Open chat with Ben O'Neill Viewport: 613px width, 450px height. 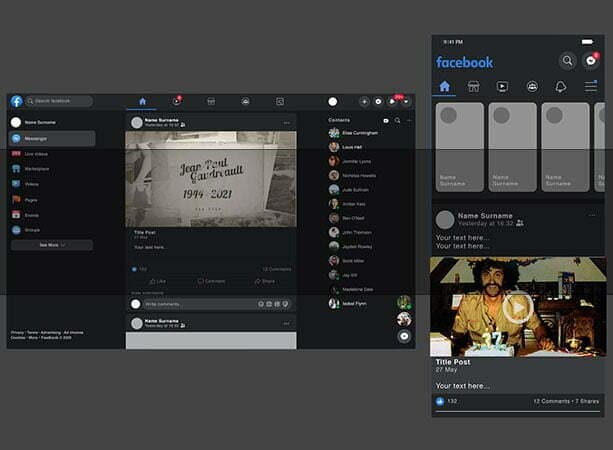(x=347, y=218)
